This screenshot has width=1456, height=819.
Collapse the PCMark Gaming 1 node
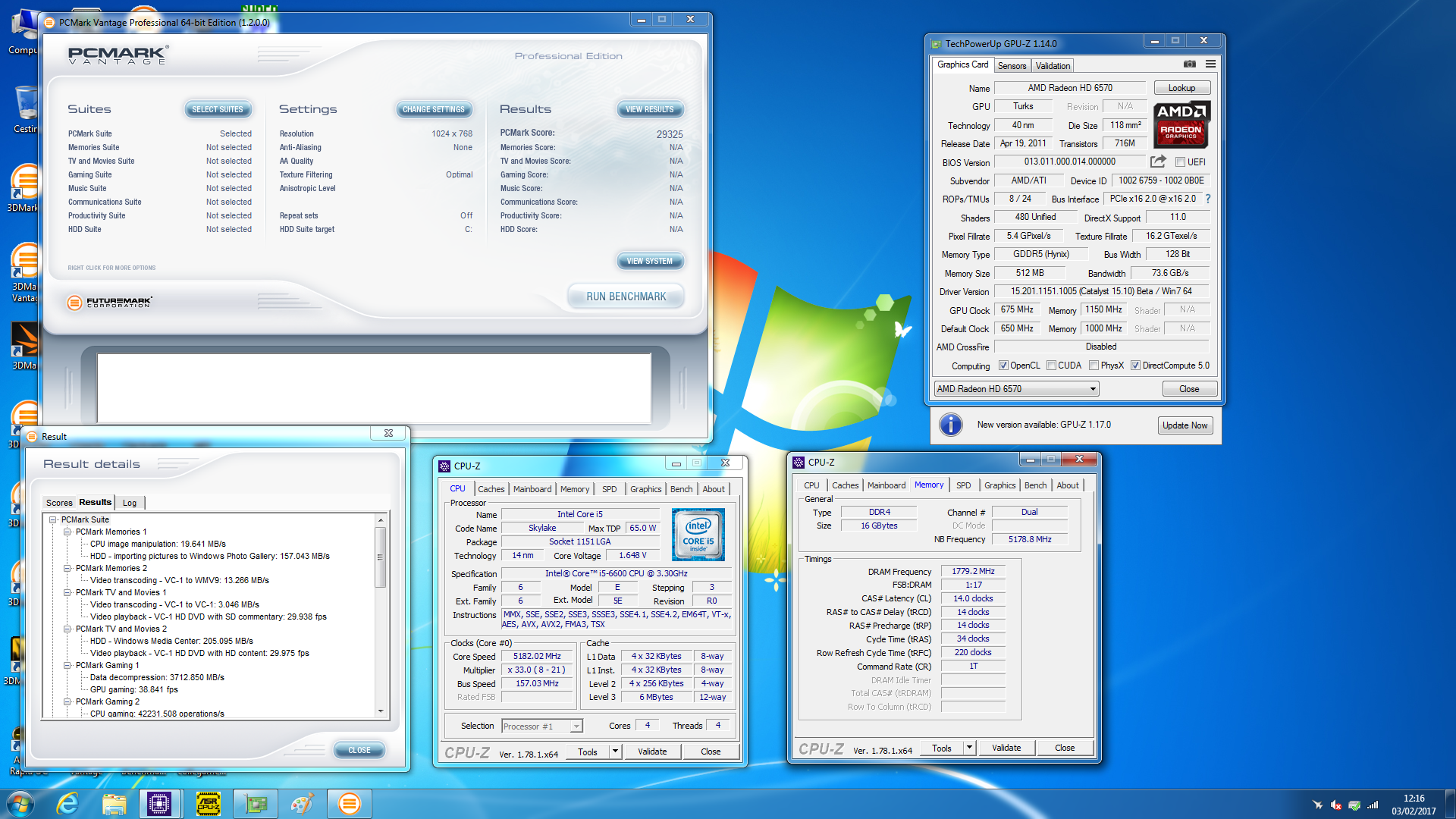67,666
